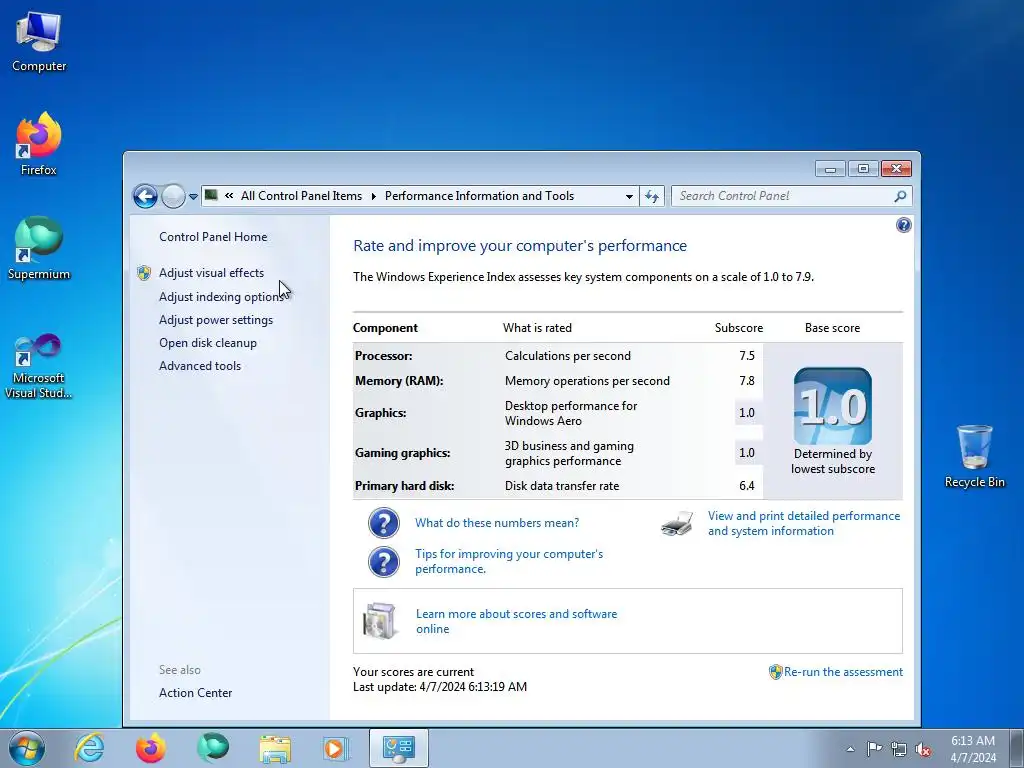Screen dimensions: 1024x768
Task: Click the search magnifier icon
Action: [x=901, y=196]
